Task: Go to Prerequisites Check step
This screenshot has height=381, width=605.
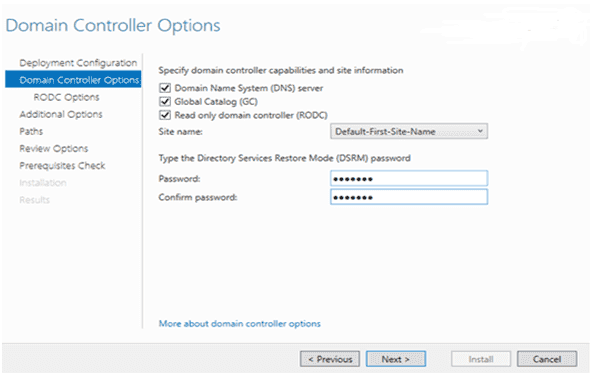Action: point(62,166)
